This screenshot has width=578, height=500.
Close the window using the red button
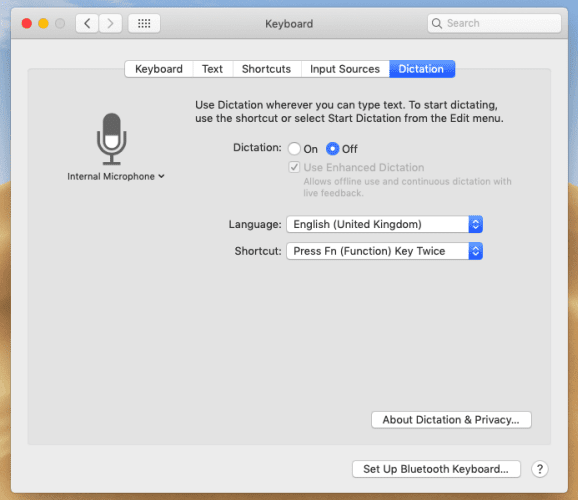tap(27, 24)
